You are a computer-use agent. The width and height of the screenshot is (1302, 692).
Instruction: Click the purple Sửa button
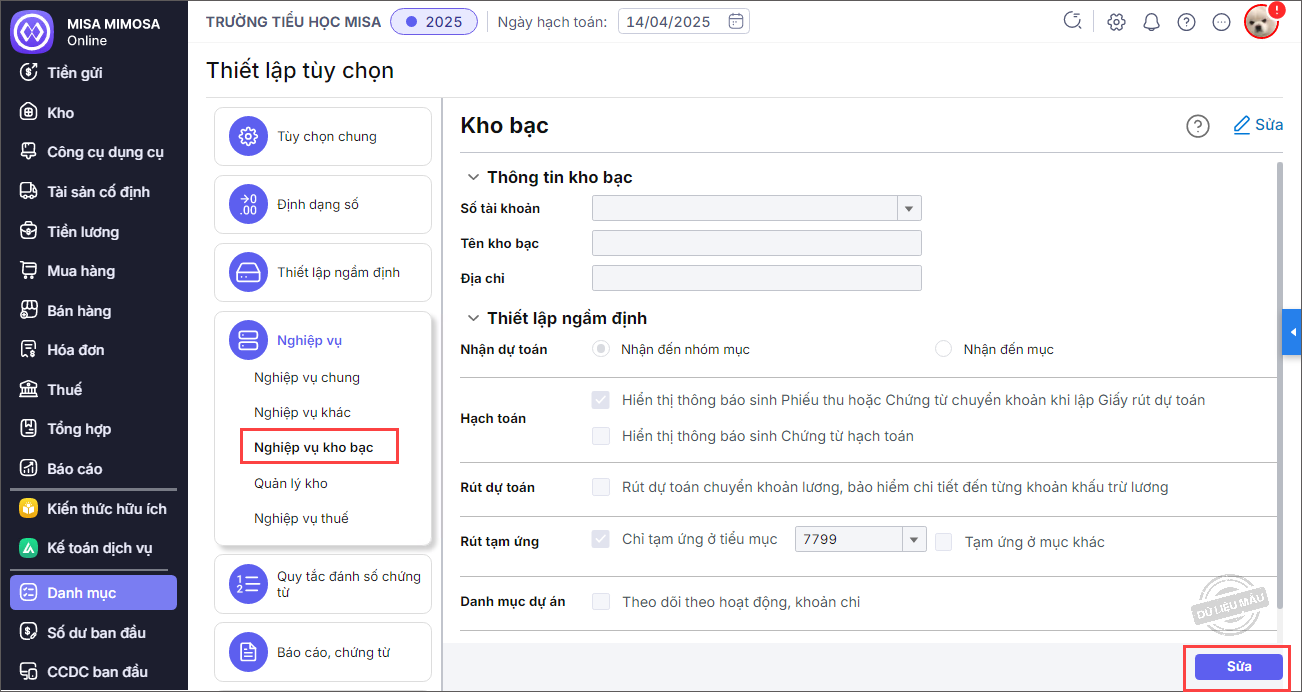coord(1239,667)
